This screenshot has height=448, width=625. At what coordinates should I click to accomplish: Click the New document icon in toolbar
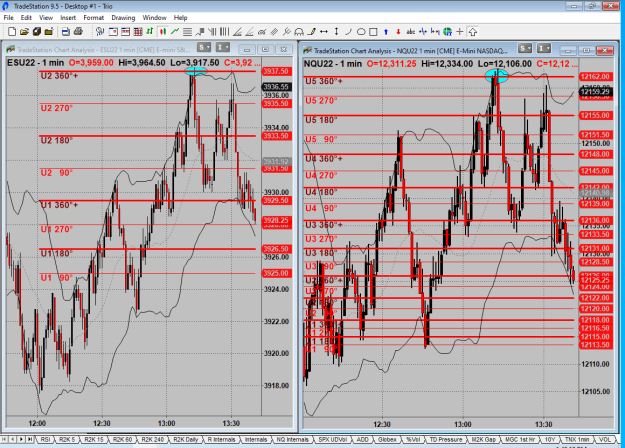tap(12, 32)
